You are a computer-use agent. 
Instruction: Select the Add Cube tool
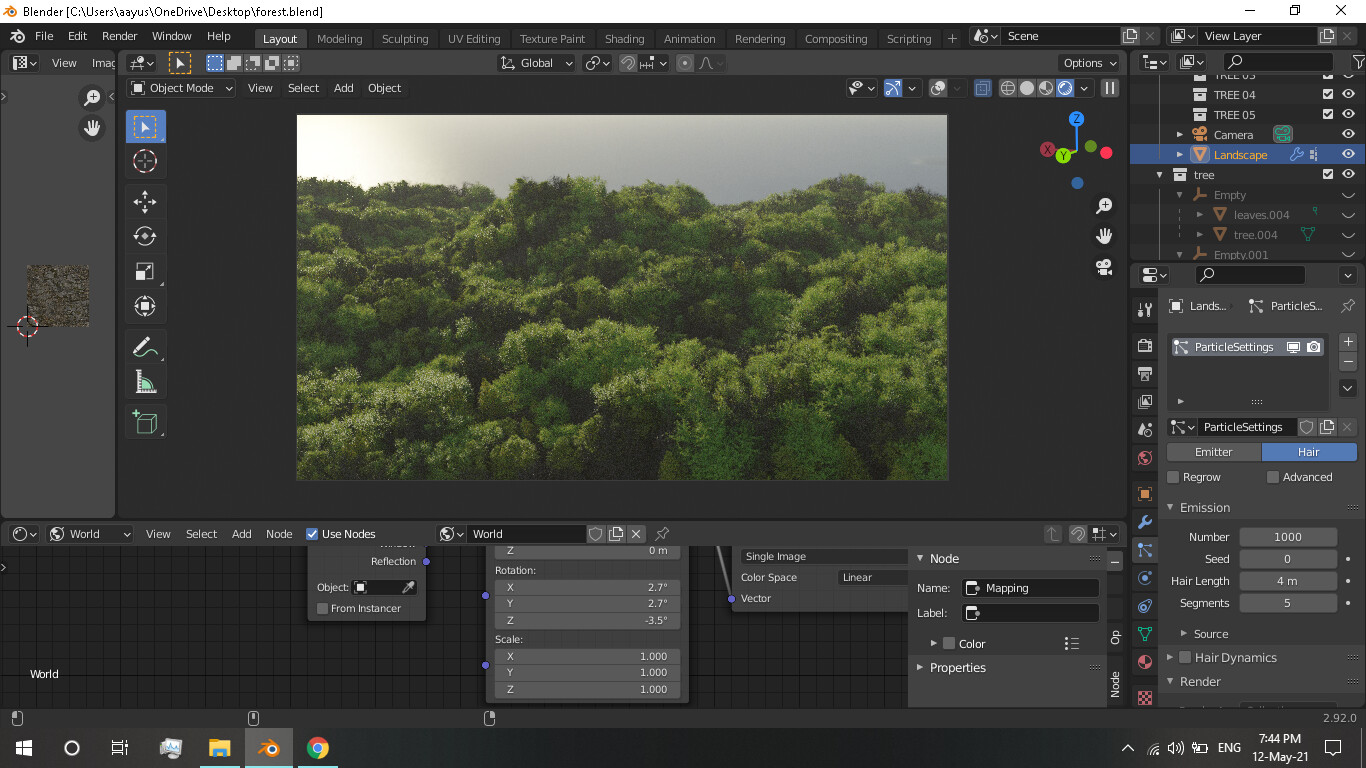(145, 422)
